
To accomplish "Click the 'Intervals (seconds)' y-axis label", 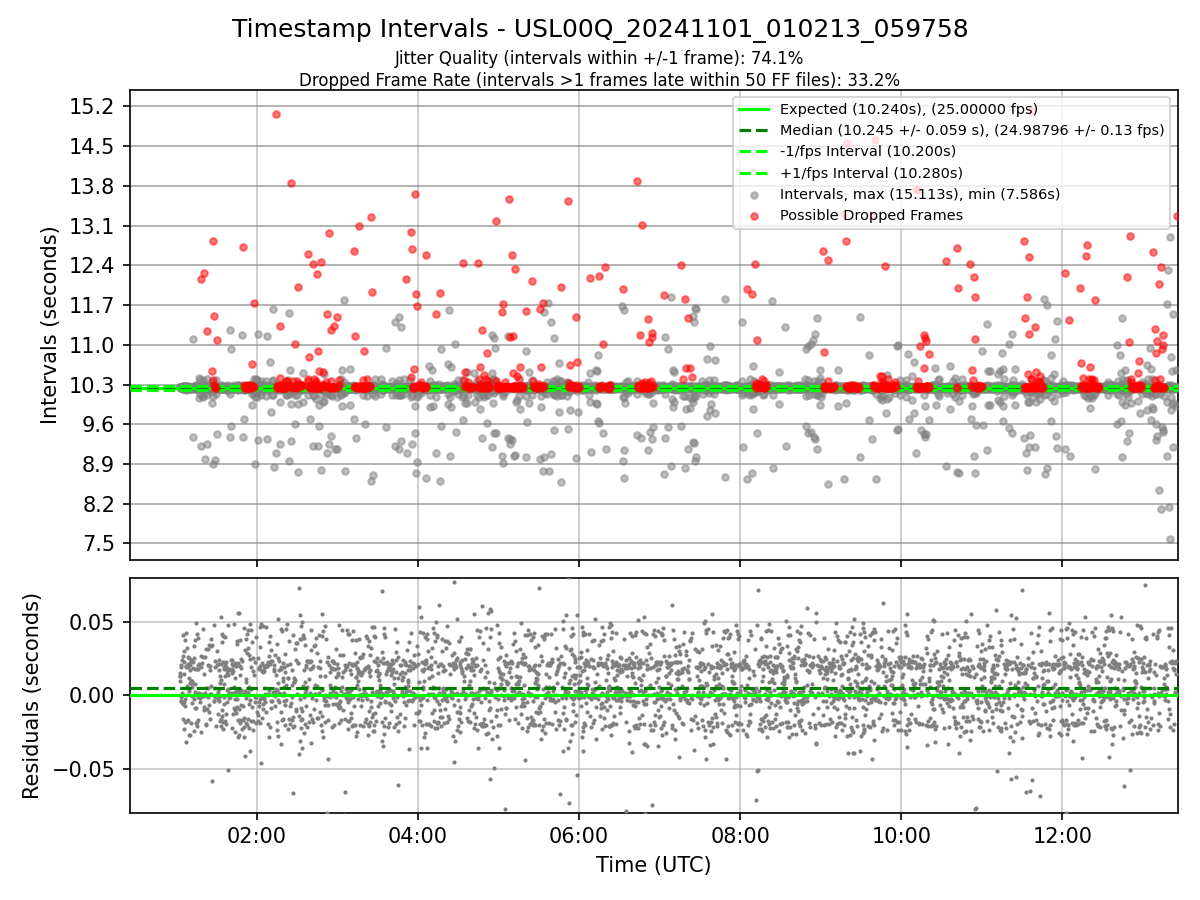I will coord(49,326).
